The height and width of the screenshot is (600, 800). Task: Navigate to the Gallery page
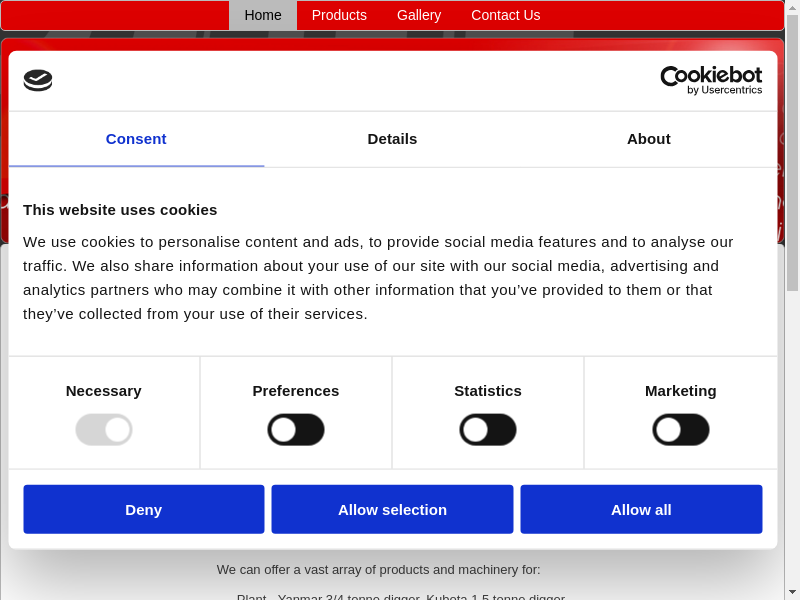click(419, 15)
